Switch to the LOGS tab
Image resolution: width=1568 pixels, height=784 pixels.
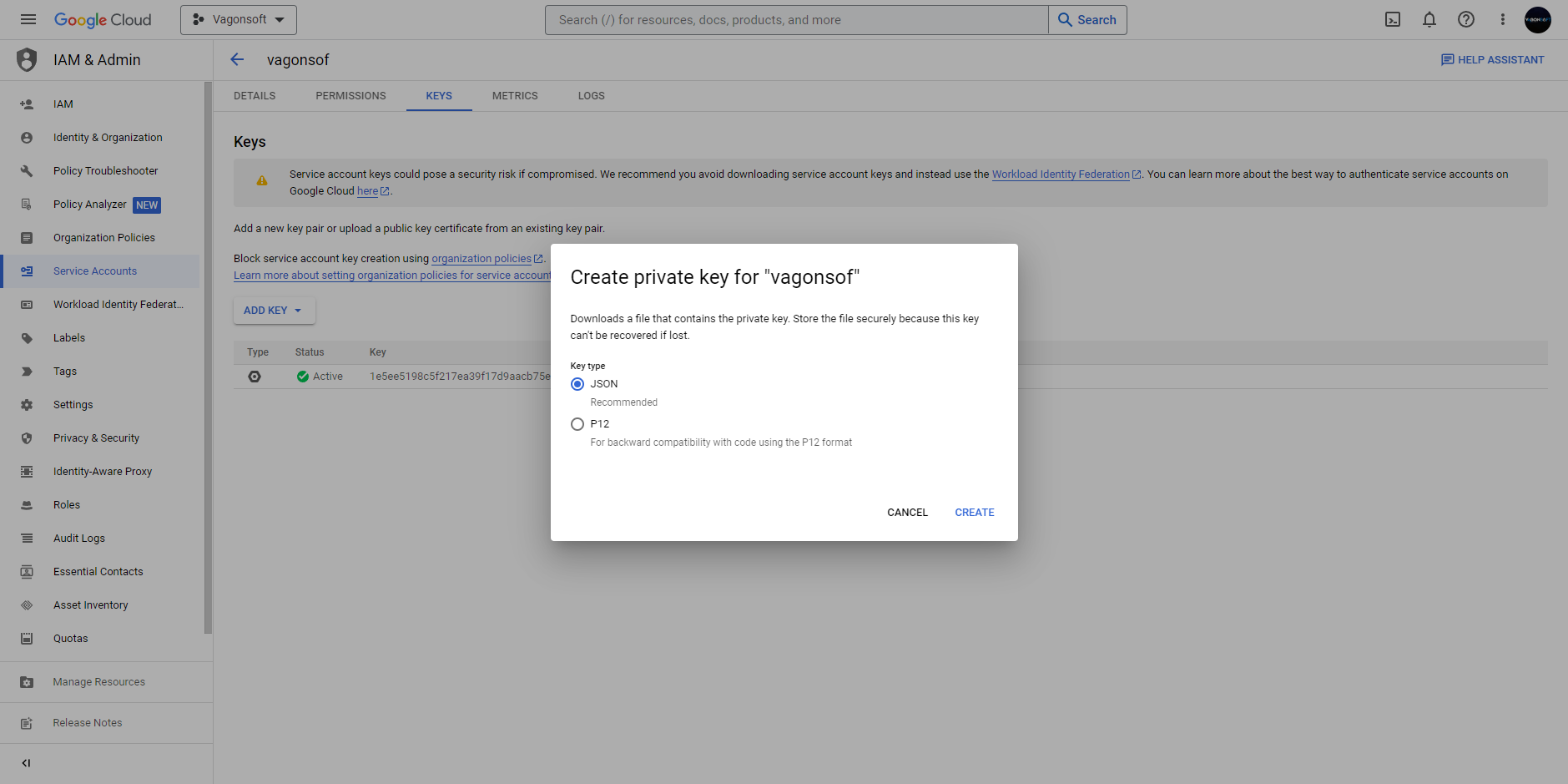(592, 96)
